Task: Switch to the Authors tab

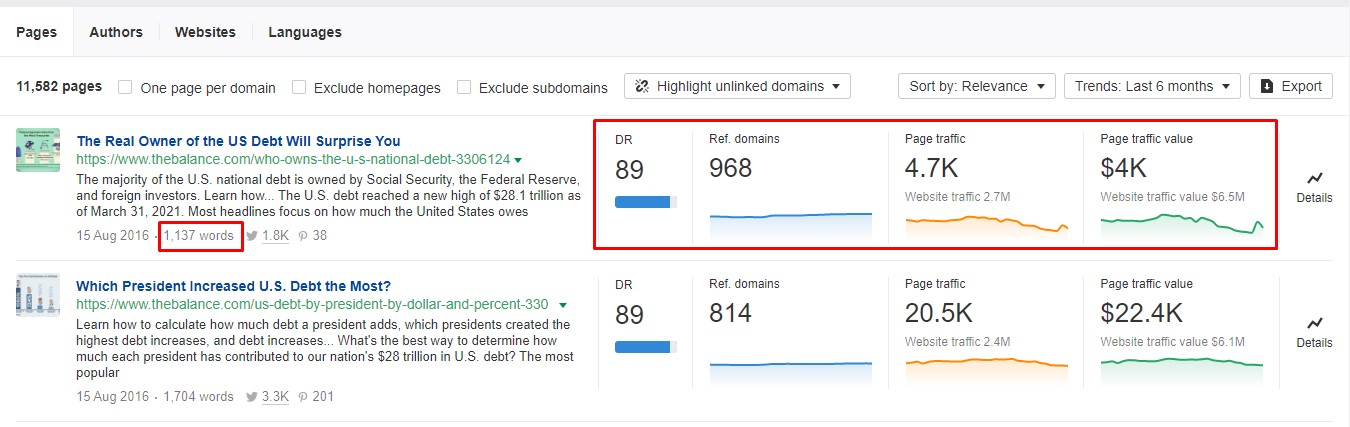Action: [116, 32]
